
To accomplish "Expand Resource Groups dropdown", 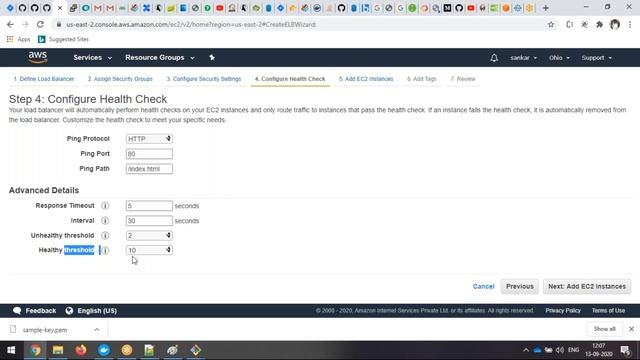I will click(x=160, y=58).
